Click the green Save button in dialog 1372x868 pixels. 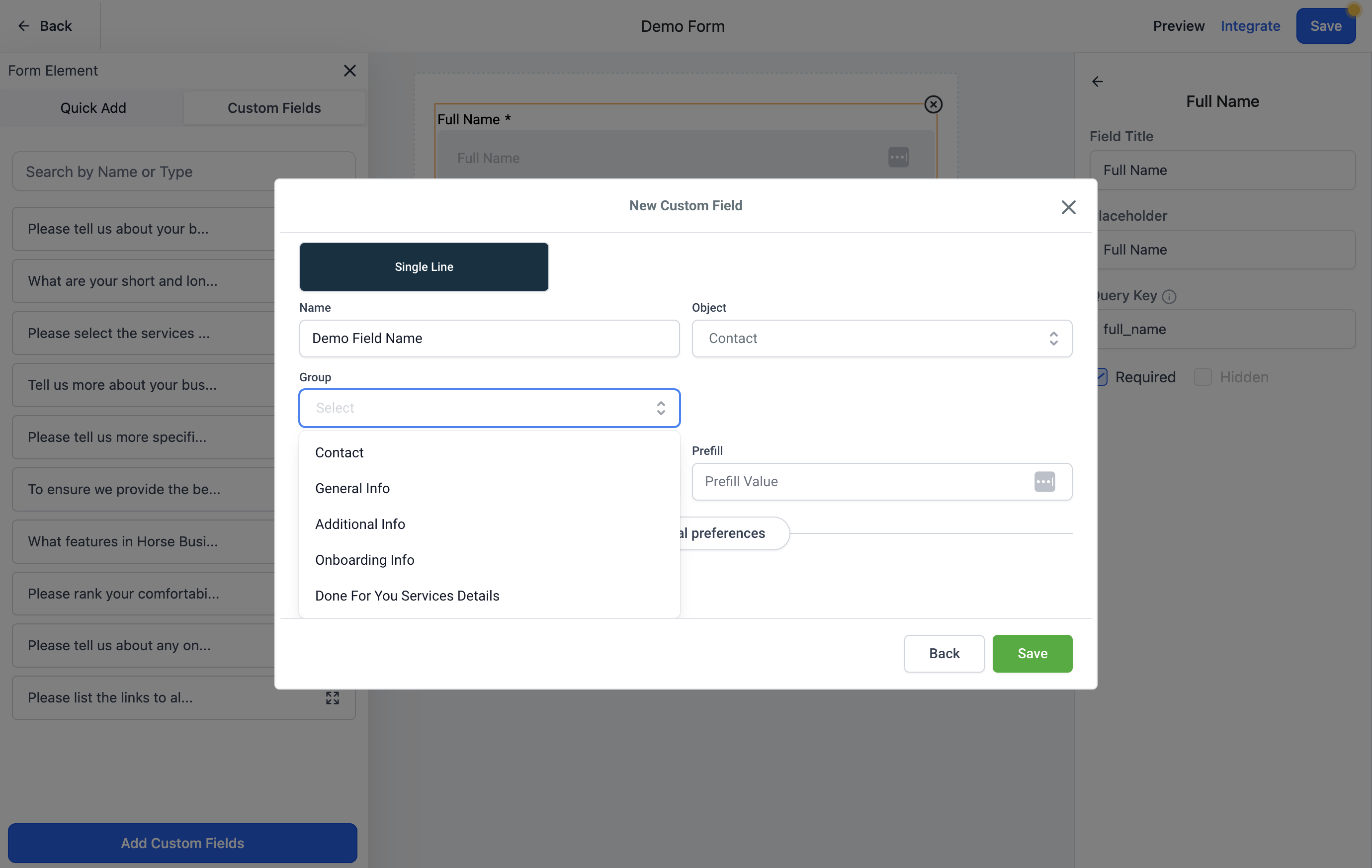coord(1032,653)
